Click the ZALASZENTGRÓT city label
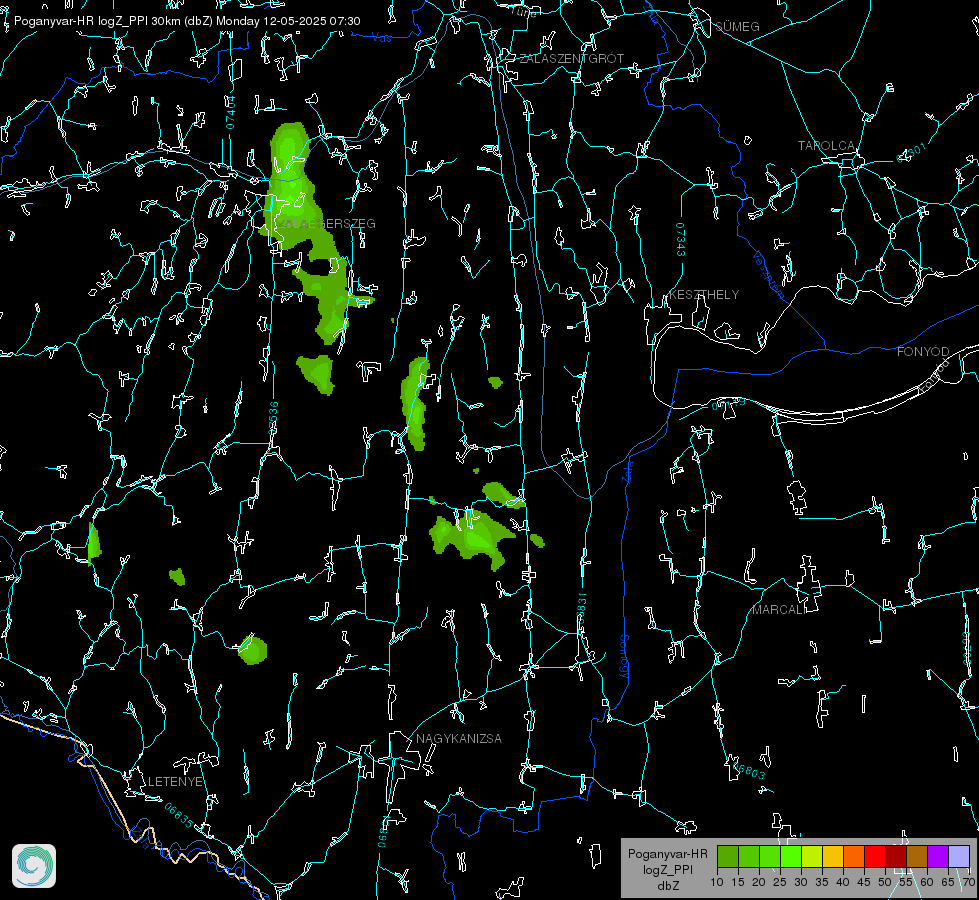The height and width of the screenshot is (900, 979). tap(571, 59)
